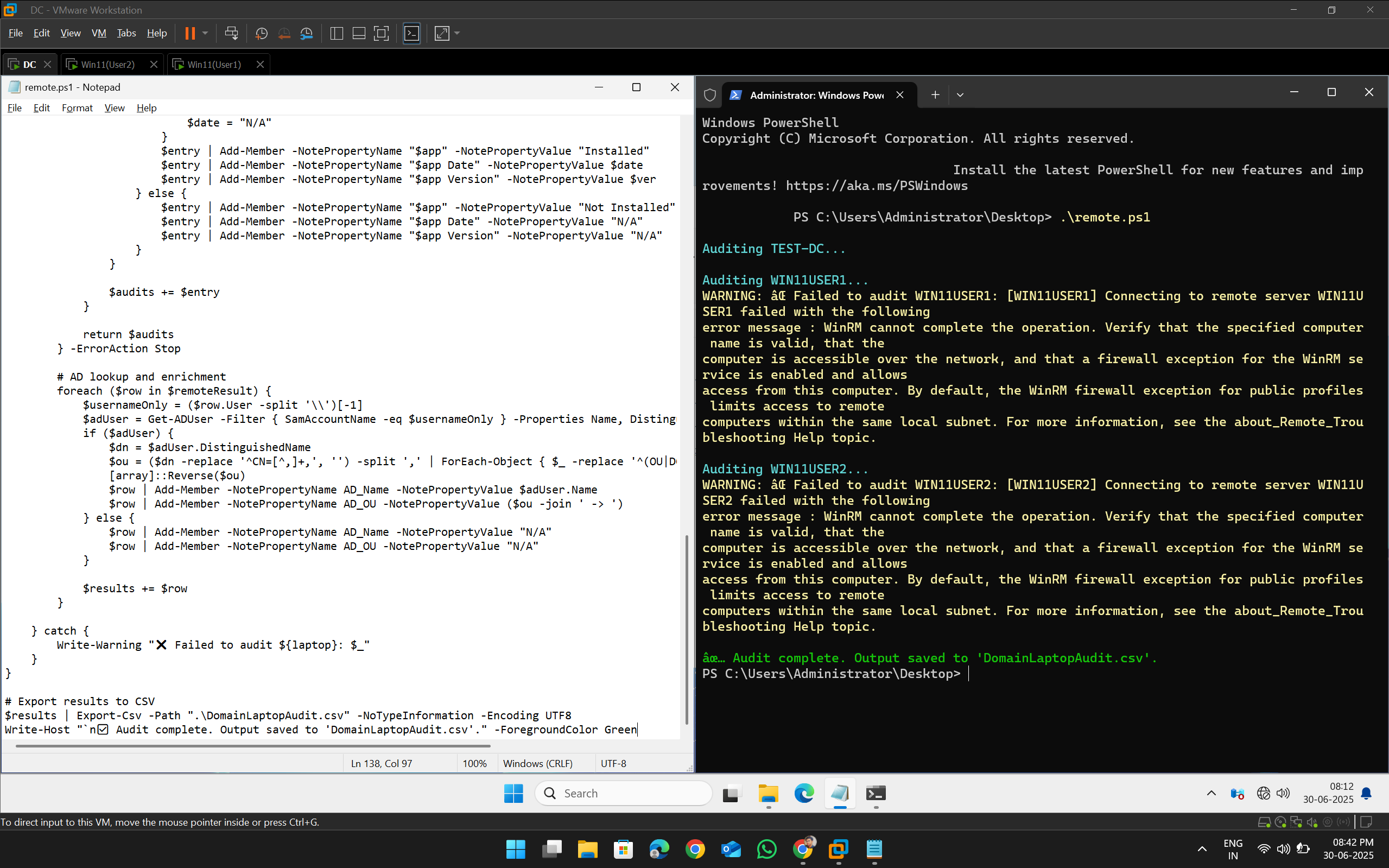Show the VMware library panel
The width and height of the screenshot is (1389, 868).
point(337,33)
